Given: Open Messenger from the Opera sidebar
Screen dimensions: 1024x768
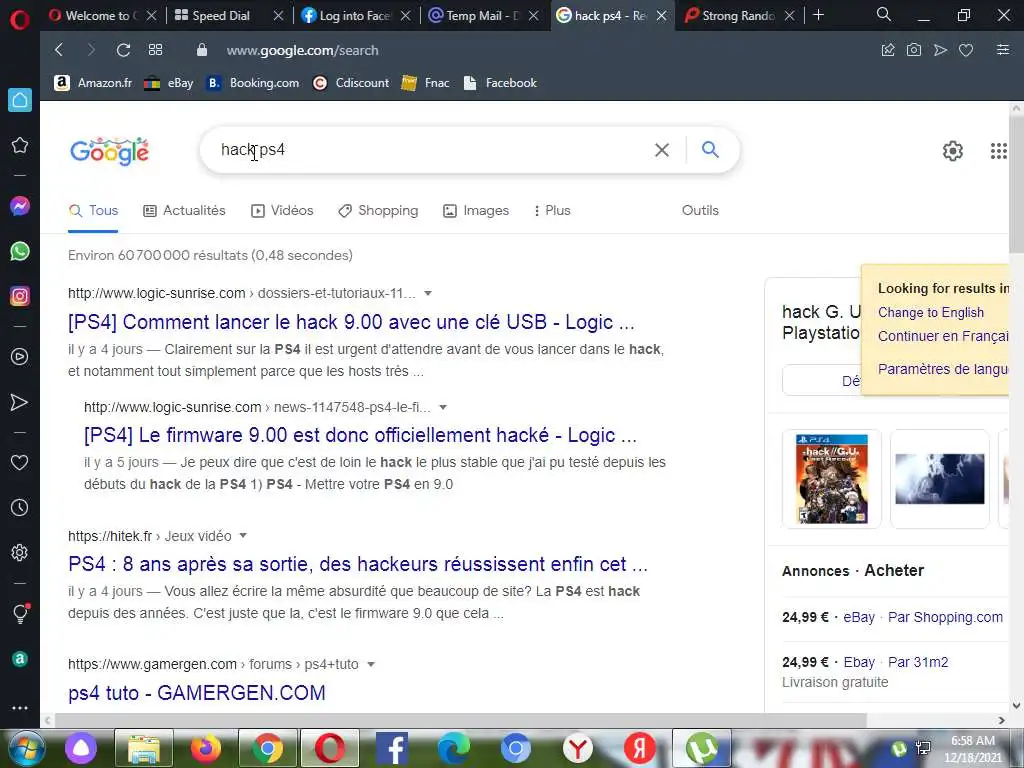Looking at the screenshot, I should coord(20,206).
